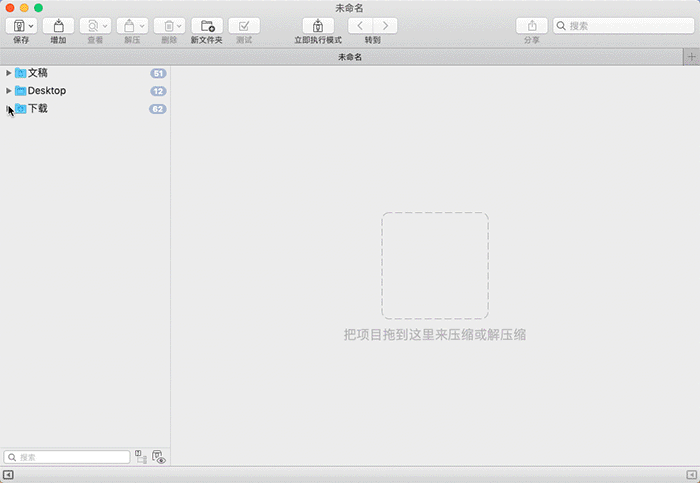Click the magnifier icon in sidebar search
This screenshot has width=700, height=483.
(12, 457)
